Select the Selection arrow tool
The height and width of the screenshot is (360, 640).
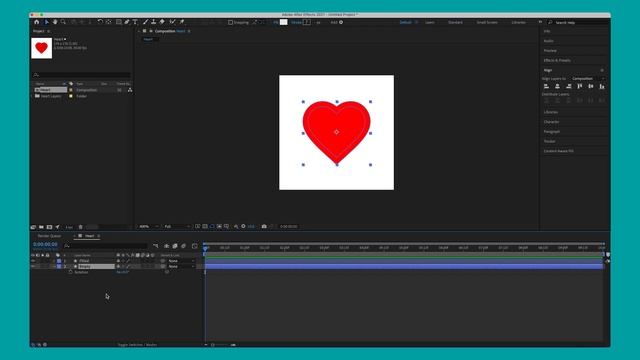pyautogui.click(x=46, y=22)
